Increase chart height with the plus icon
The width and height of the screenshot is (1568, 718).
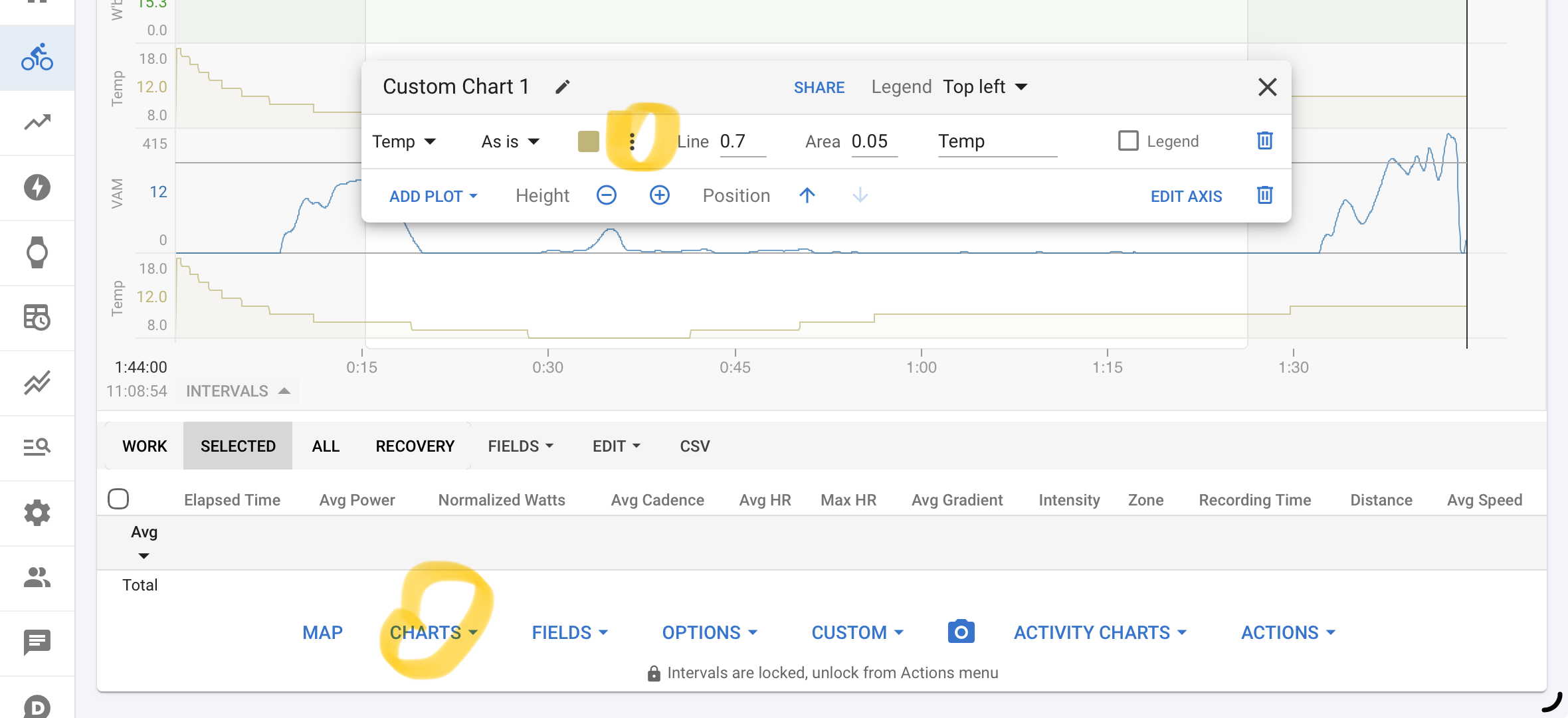coord(660,195)
